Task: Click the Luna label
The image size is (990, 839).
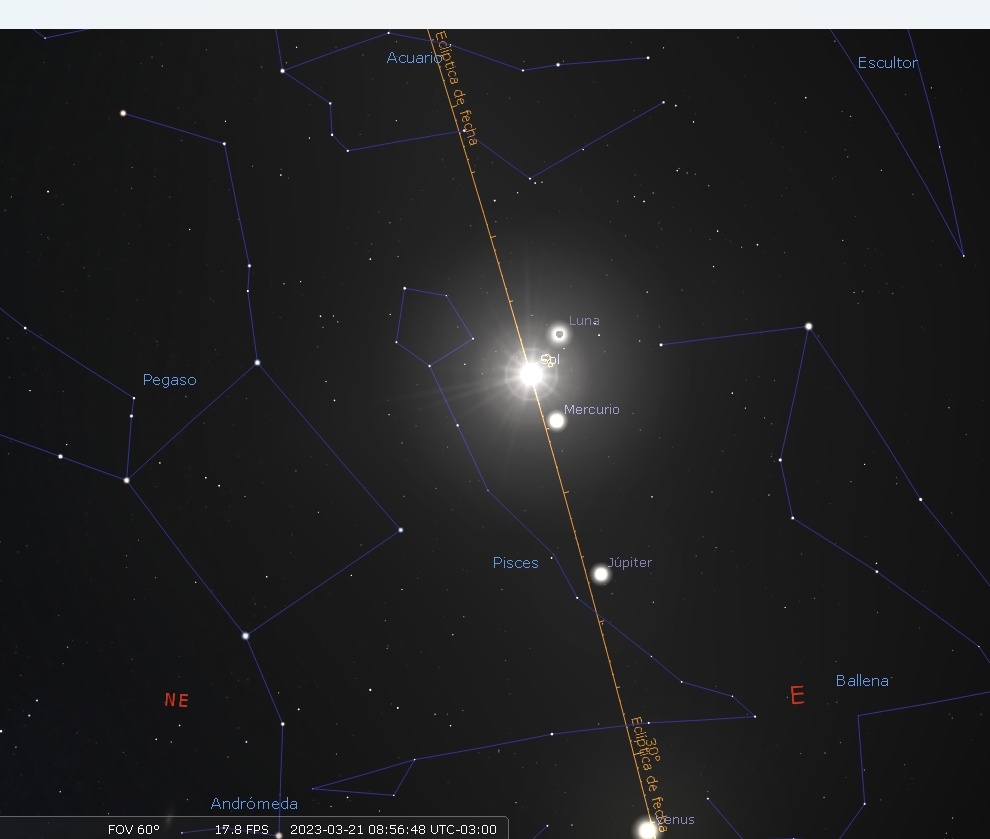Action: tap(584, 321)
